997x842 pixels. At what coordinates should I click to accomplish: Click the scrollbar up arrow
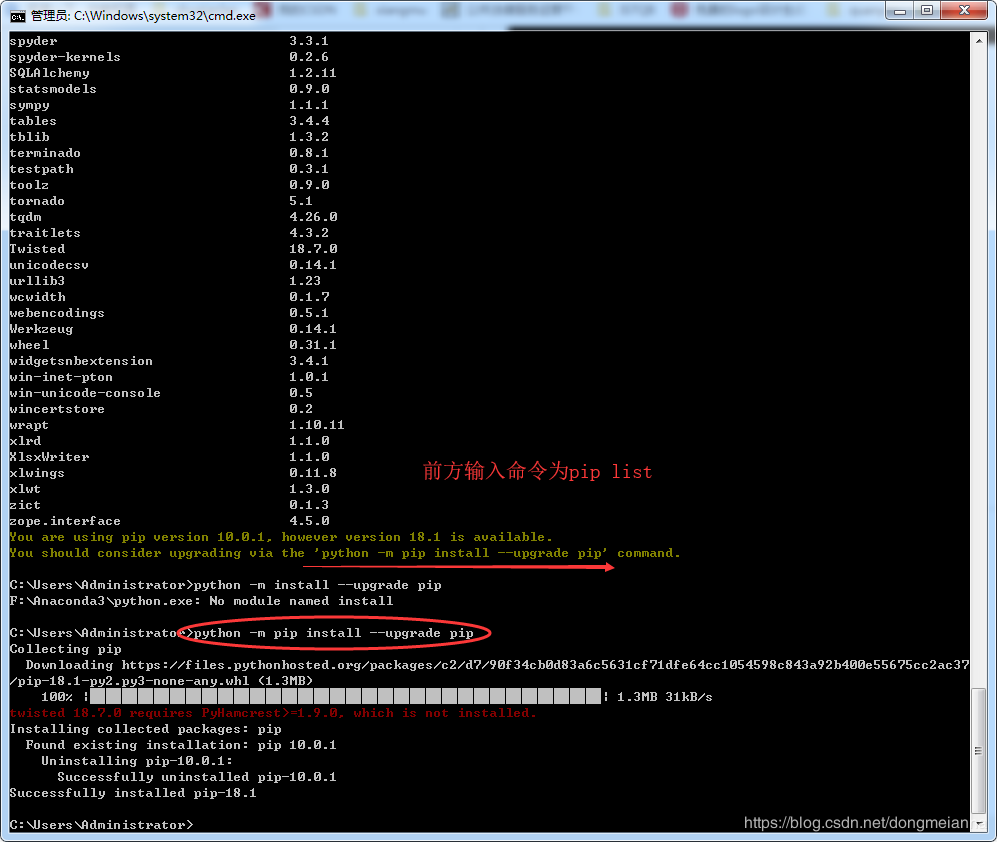point(979,41)
